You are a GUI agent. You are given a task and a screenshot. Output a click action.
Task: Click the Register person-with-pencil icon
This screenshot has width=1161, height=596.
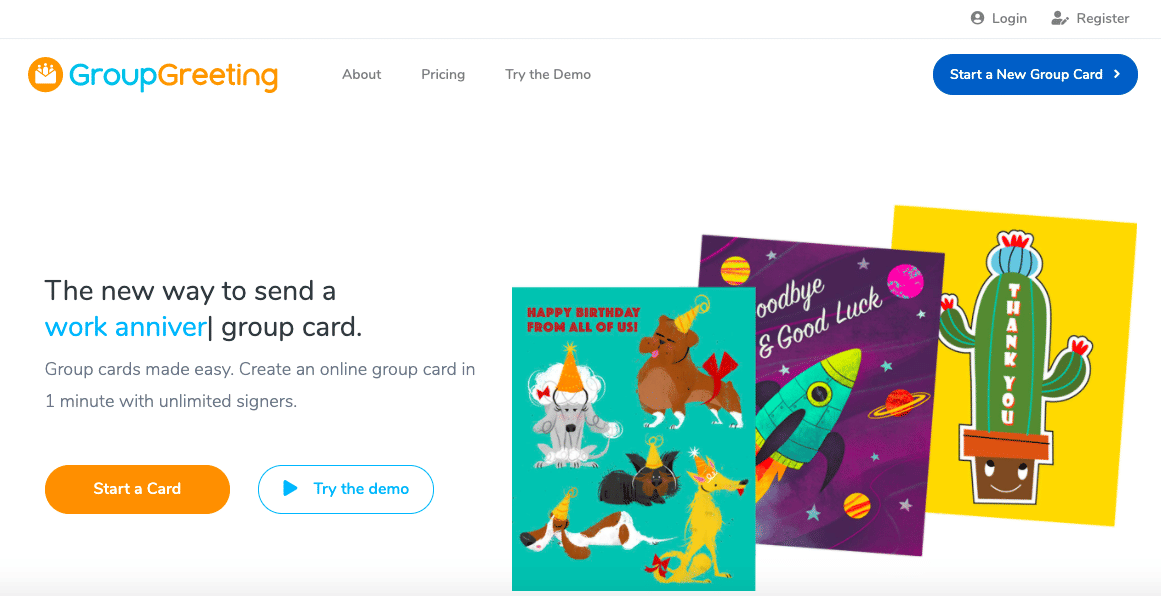[x=1060, y=18]
